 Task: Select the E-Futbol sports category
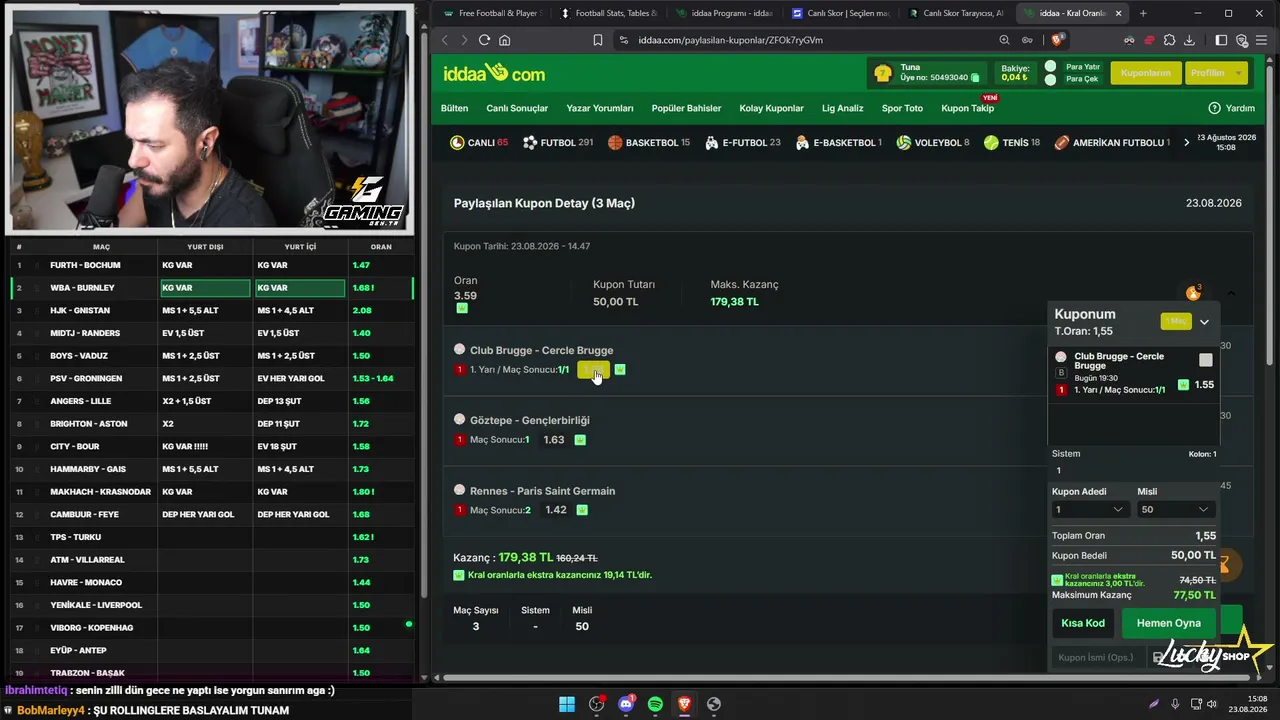pyautogui.click(x=743, y=143)
